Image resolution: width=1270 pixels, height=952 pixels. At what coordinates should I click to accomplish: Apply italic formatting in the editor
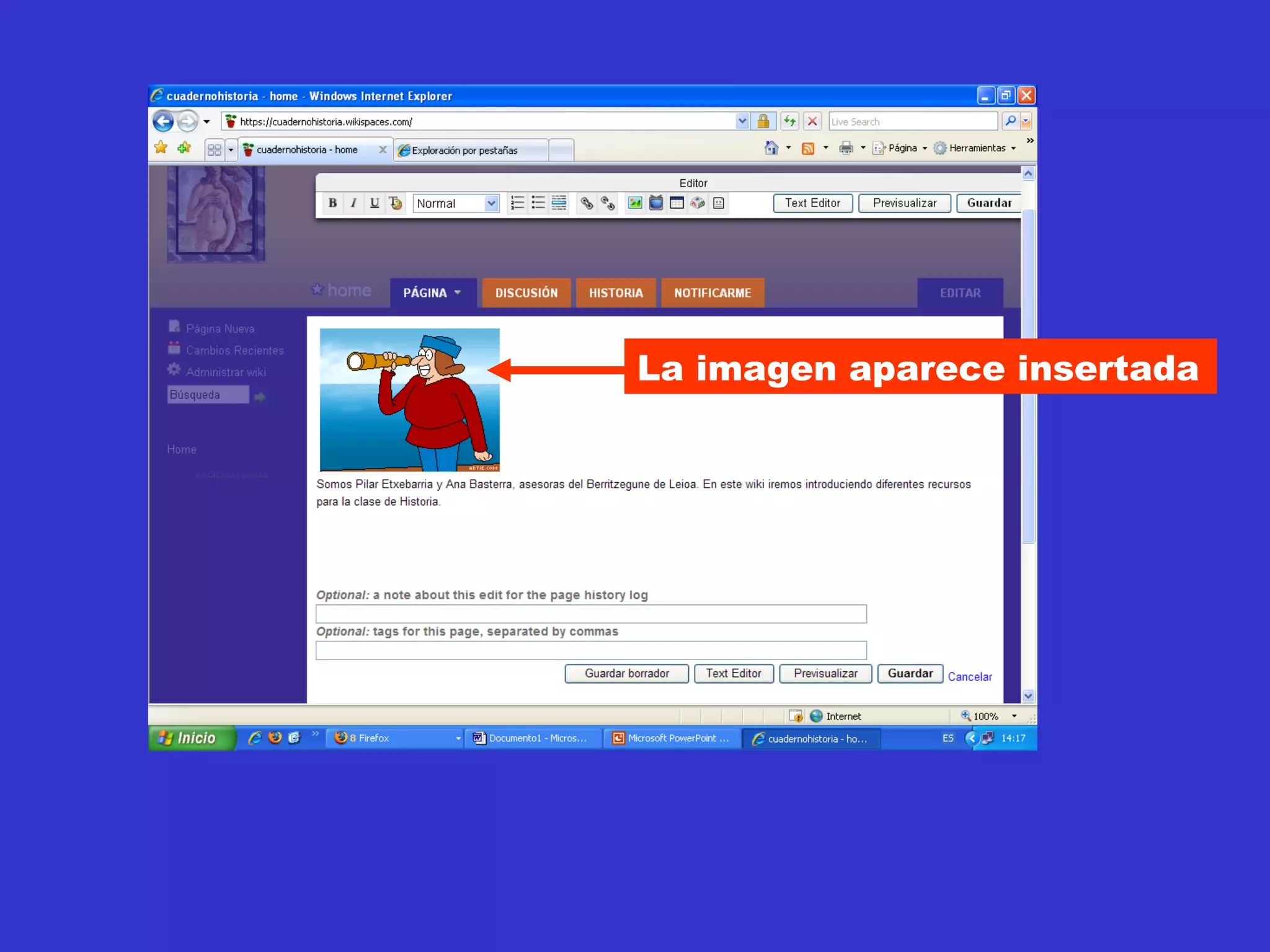pos(353,203)
